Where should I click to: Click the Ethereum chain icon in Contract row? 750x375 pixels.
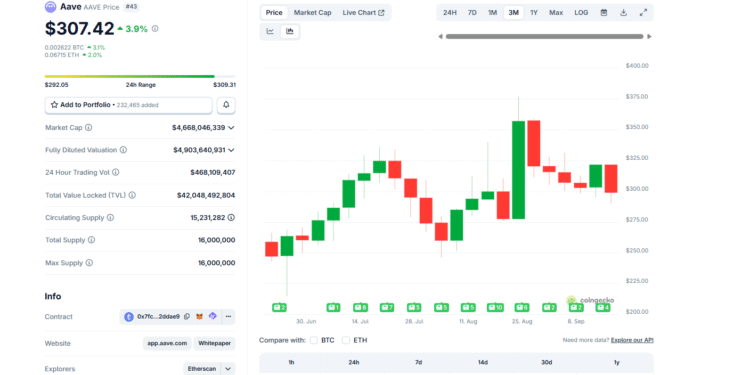[x=129, y=317]
